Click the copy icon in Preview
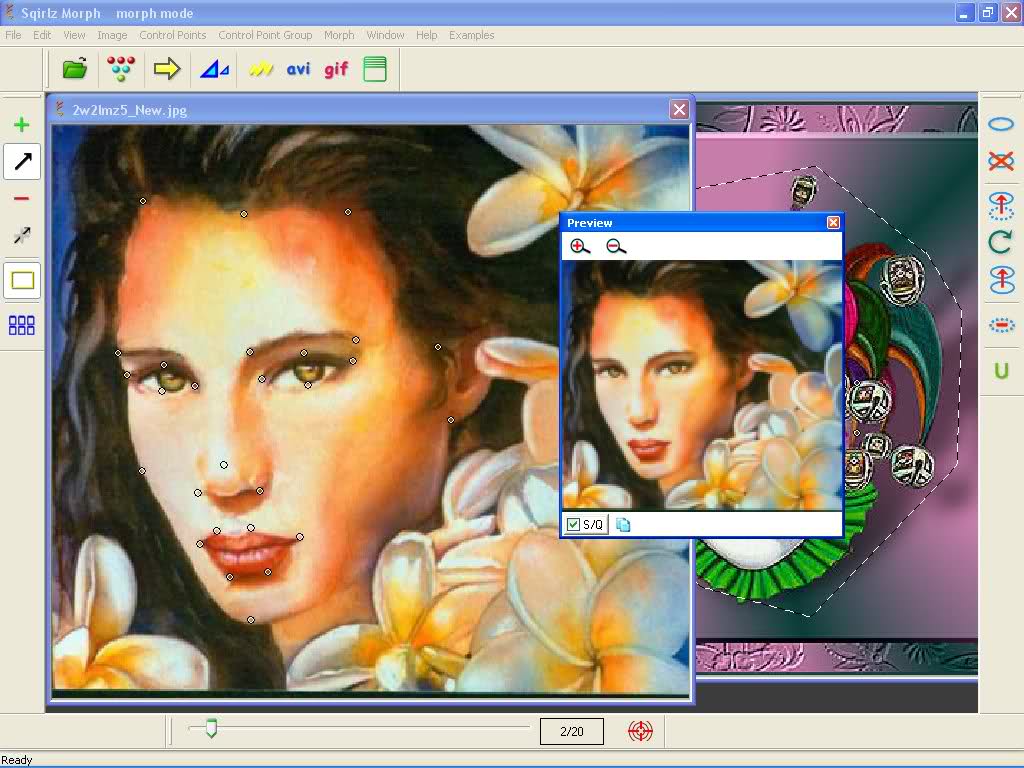The height and width of the screenshot is (768, 1024). (x=623, y=524)
